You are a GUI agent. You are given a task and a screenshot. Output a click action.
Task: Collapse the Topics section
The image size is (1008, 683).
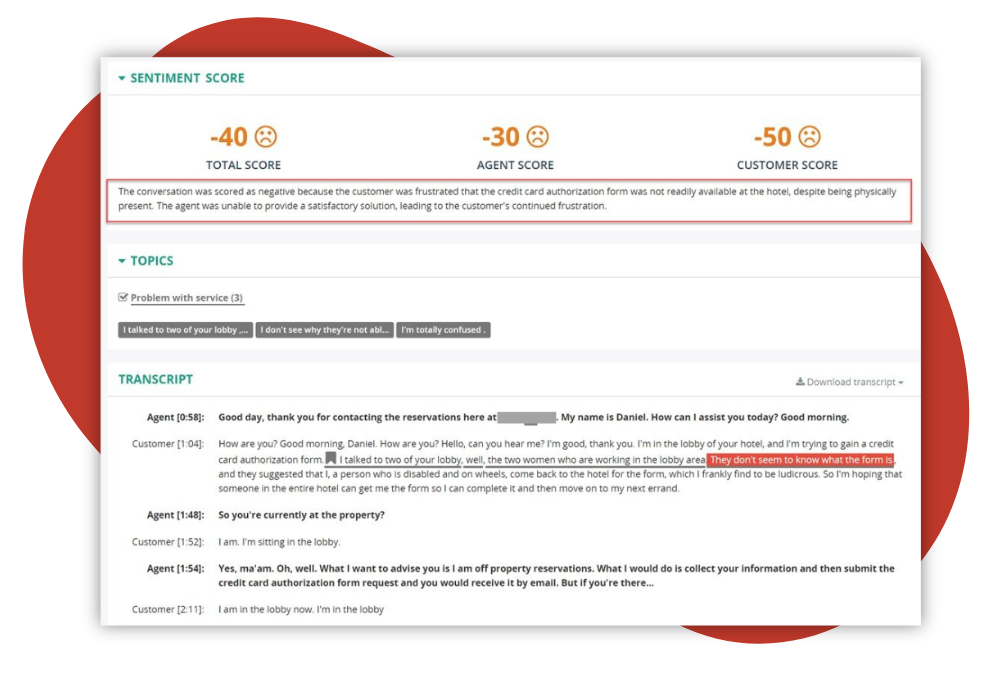122,261
